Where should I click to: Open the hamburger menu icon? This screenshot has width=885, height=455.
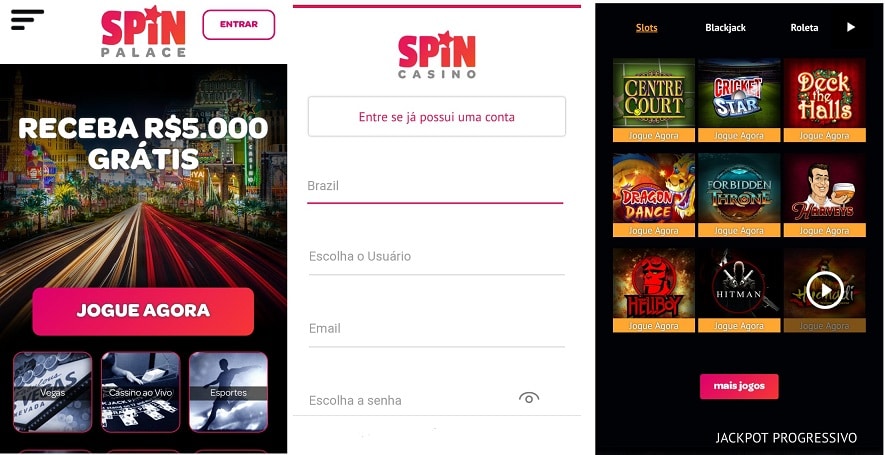[x=27, y=19]
